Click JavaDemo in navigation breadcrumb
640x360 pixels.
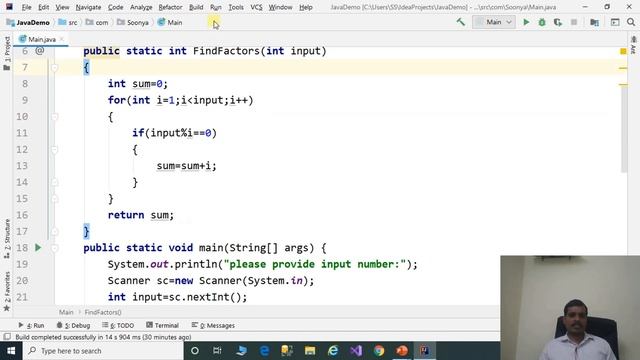point(28,22)
